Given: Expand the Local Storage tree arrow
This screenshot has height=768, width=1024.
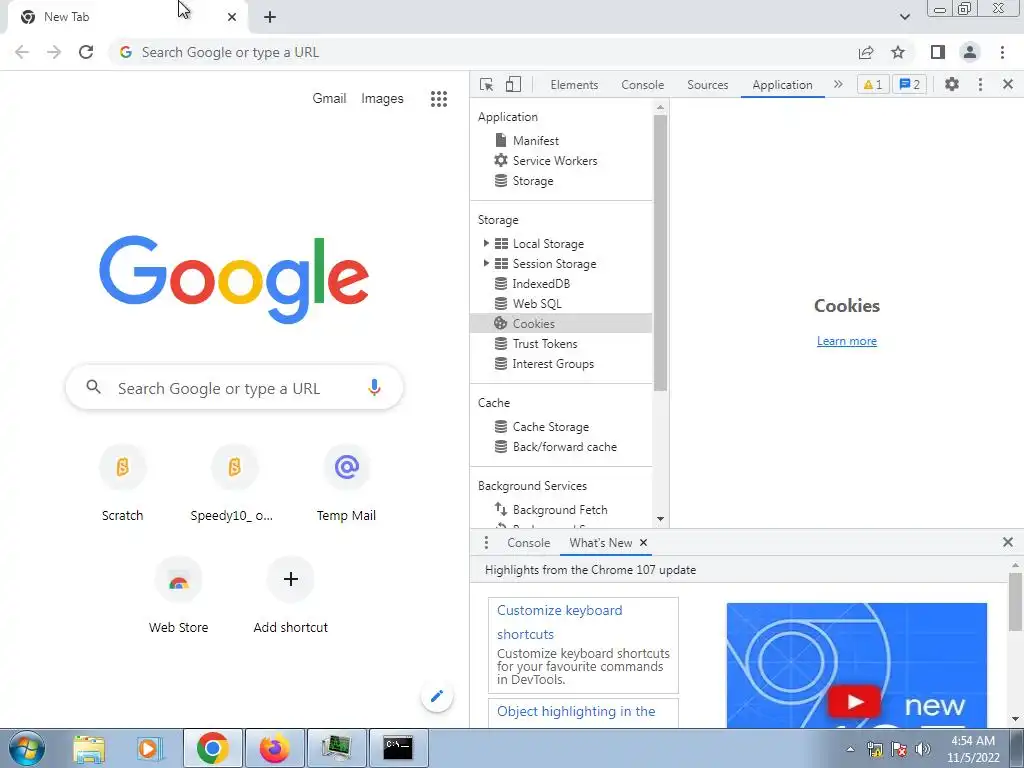Looking at the screenshot, I should click(x=486, y=243).
